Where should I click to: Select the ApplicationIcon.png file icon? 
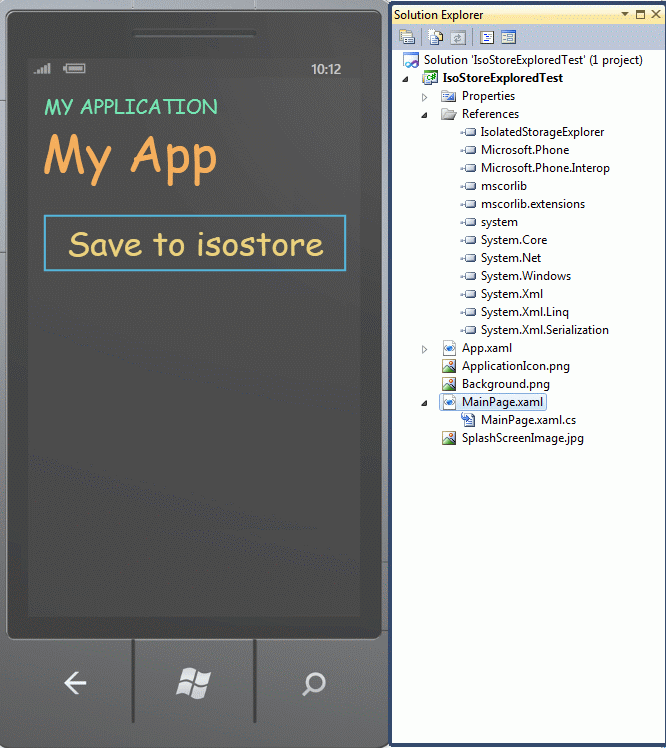pos(449,366)
